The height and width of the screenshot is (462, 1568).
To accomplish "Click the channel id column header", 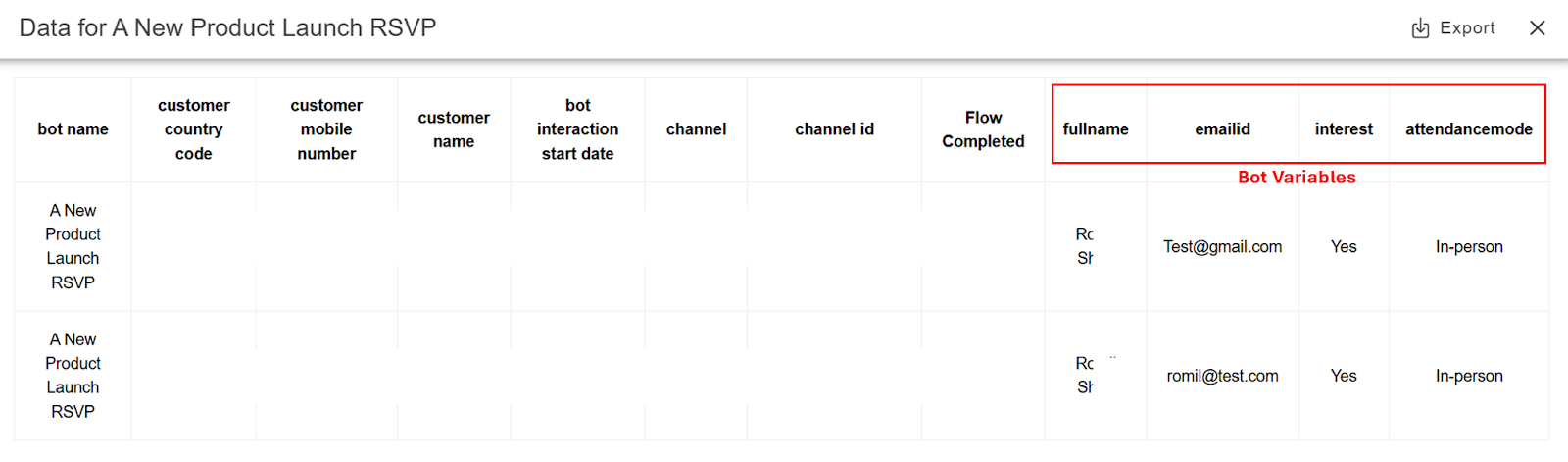I will (835, 129).
